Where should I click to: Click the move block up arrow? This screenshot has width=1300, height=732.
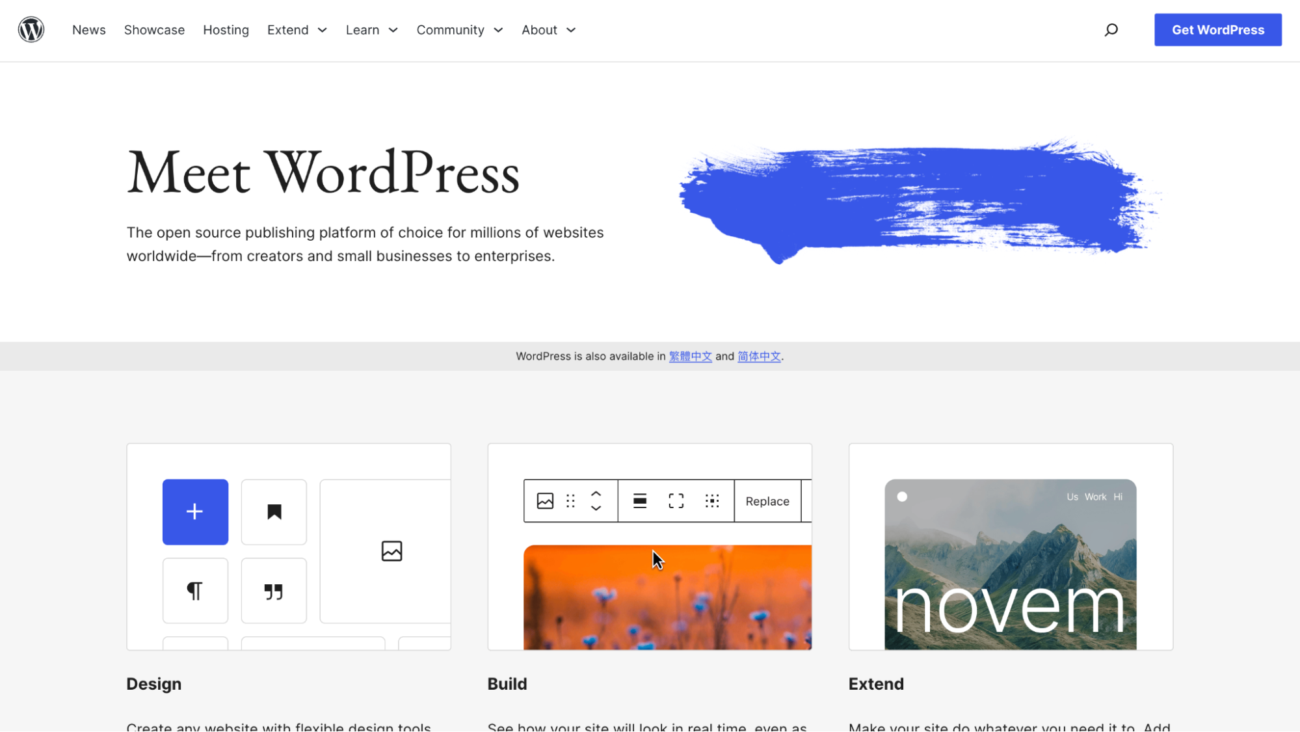point(597,495)
